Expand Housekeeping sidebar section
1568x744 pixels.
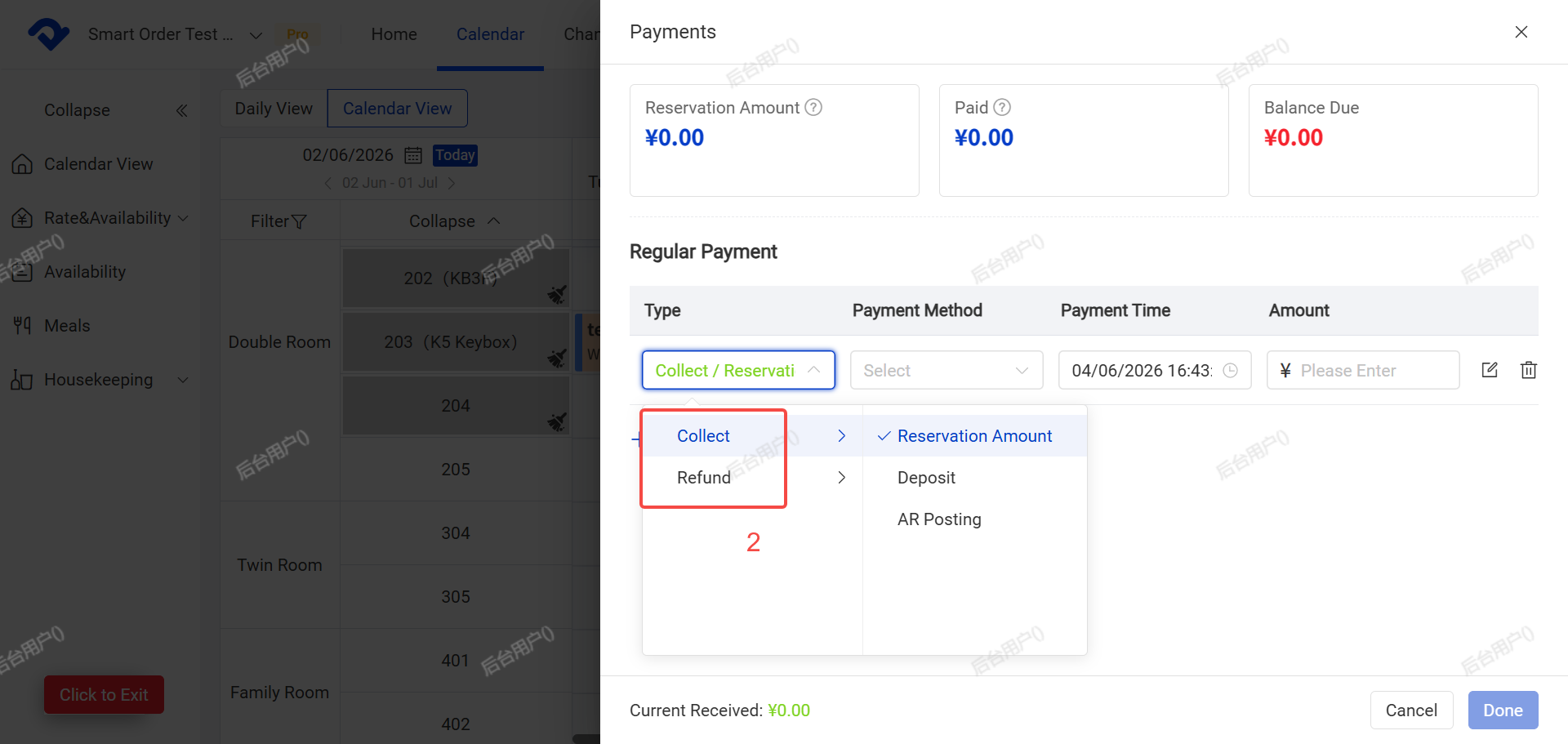(183, 380)
